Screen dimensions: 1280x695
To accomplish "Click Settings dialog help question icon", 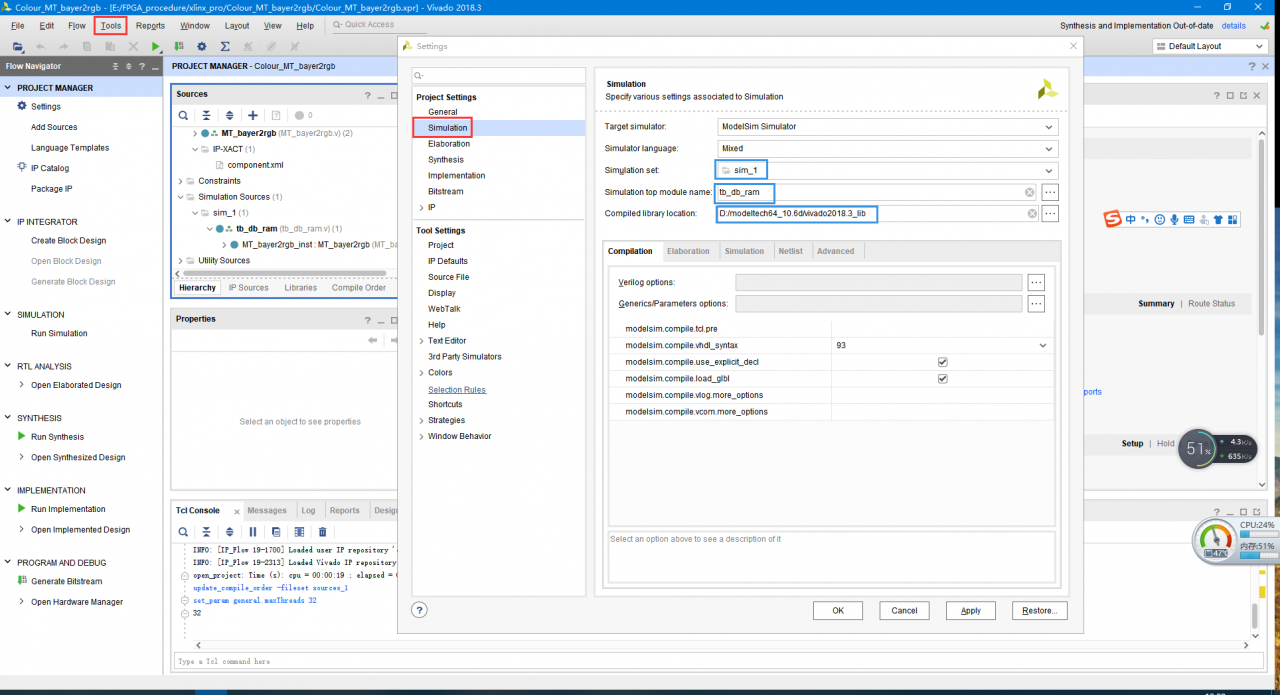I will 420,610.
